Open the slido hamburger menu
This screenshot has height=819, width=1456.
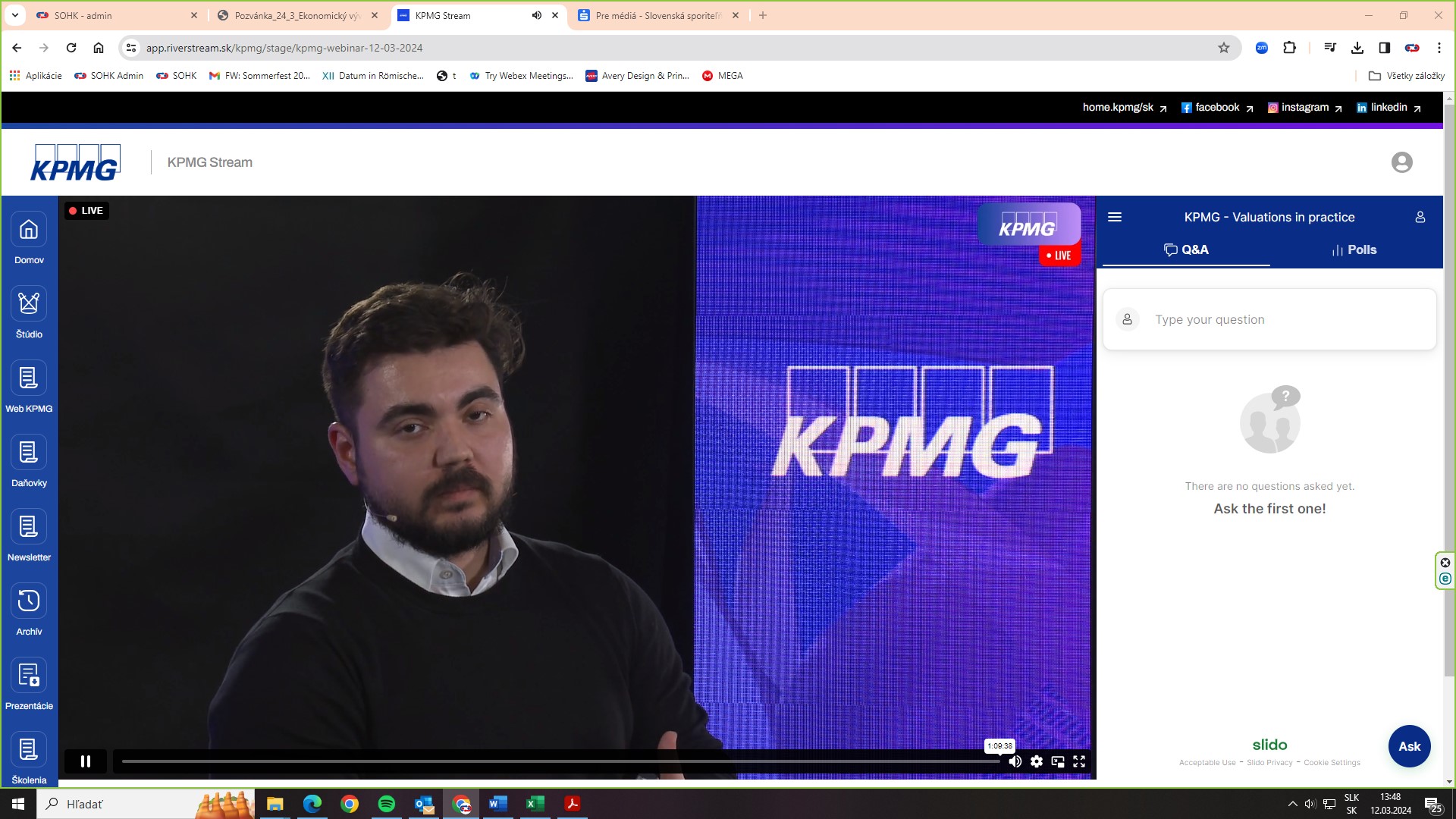coord(1115,218)
